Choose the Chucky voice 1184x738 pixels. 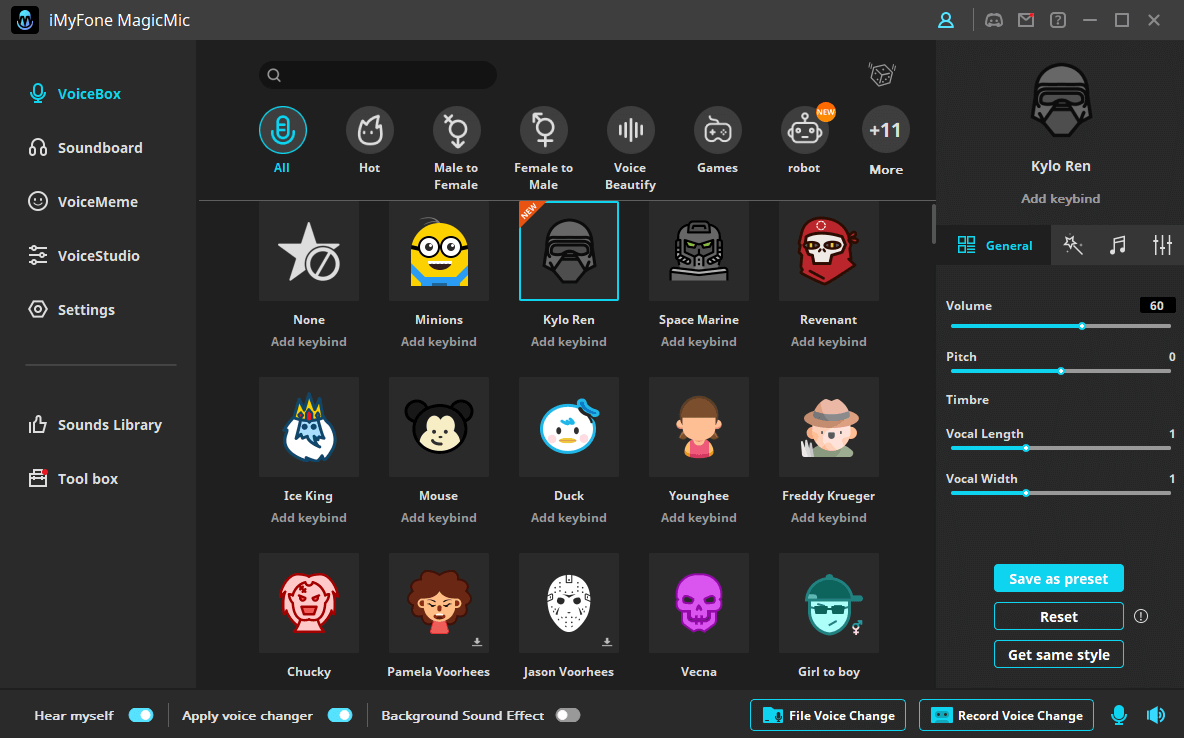pyautogui.click(x=309, y=603)
